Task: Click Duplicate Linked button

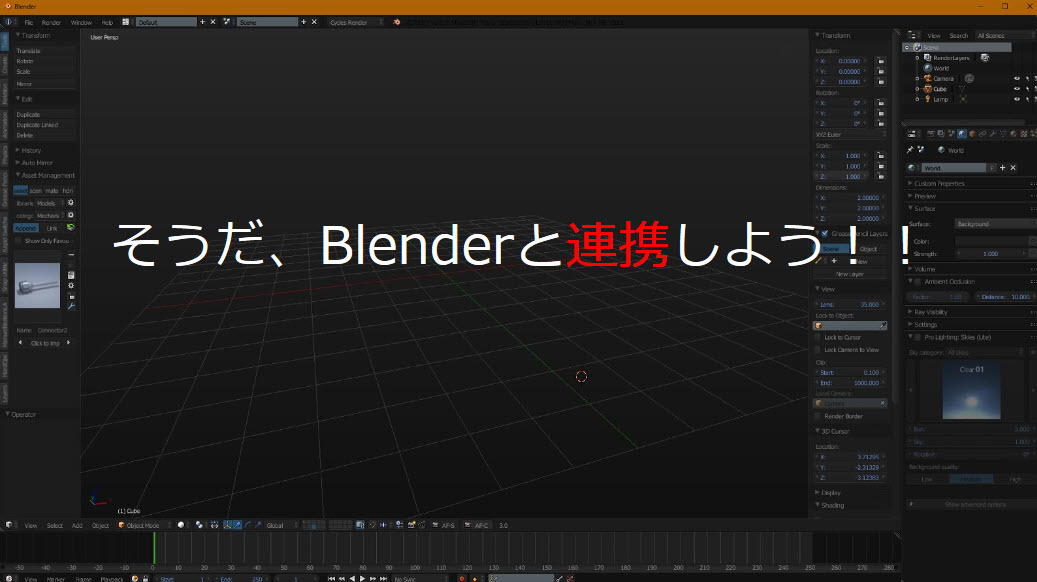Action: coord(44,125)
